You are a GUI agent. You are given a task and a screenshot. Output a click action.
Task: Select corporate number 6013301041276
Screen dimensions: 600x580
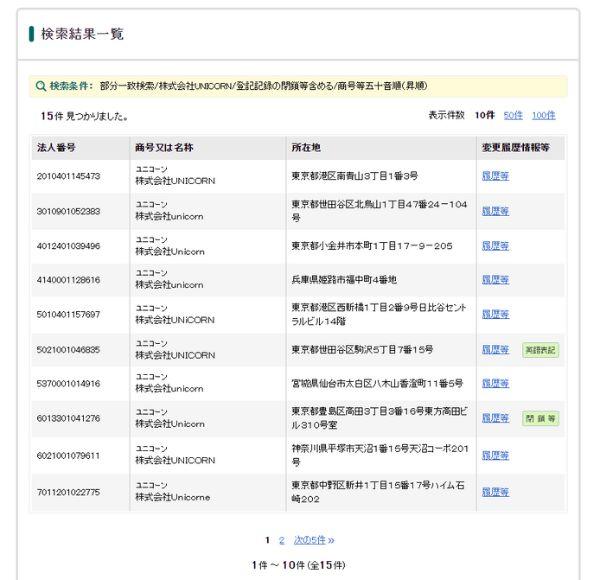68,418
